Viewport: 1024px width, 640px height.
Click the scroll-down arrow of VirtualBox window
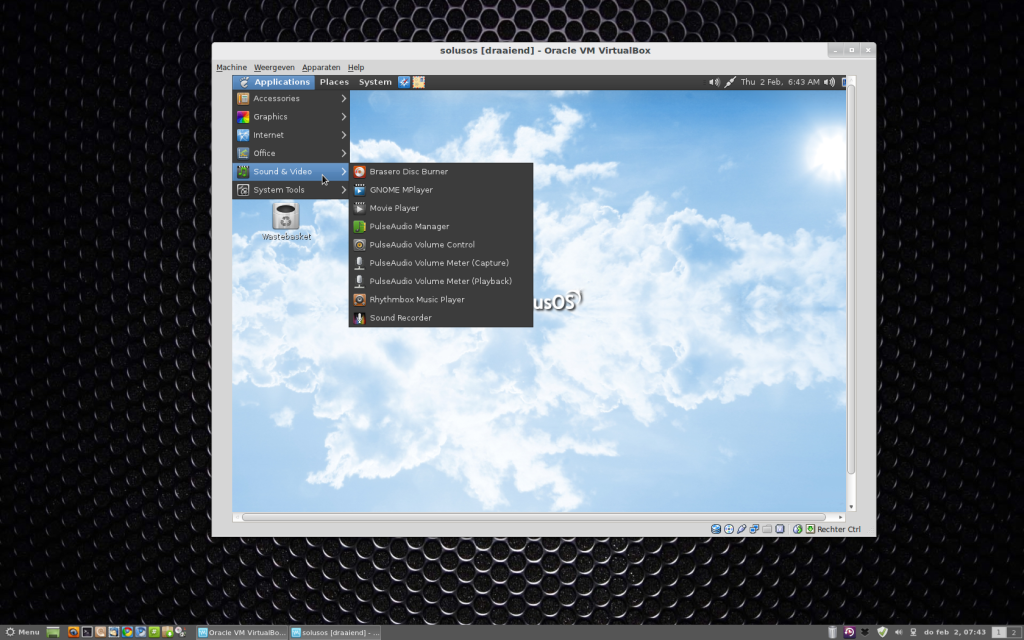(x=851, y=507)
